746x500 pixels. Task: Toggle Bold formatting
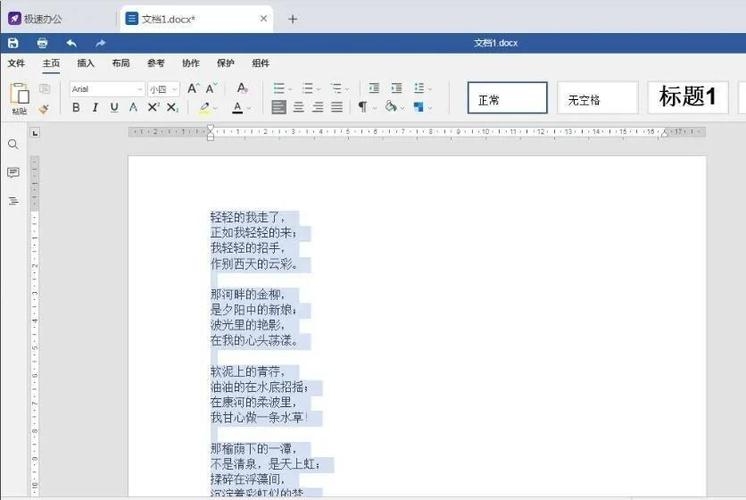click(76, 108)
